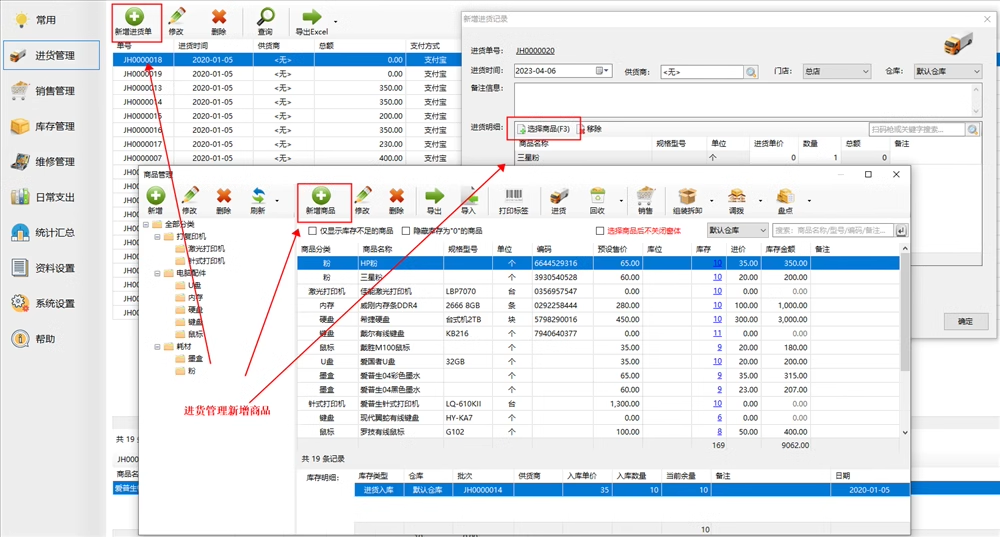Image resolution: width=1000 pixels, height=537 pixels.
Task: Click stock link 11 for 戴尔有线键盘 row
Action: coord(717,334)
